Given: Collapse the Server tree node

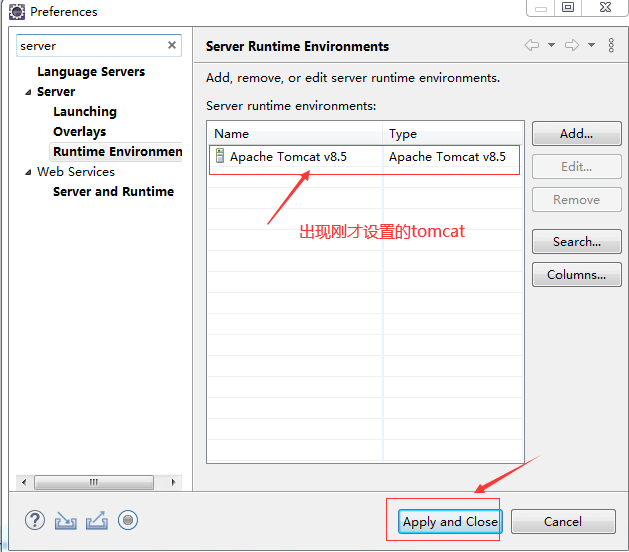Looking at the screenshot, I should point(28,92).
